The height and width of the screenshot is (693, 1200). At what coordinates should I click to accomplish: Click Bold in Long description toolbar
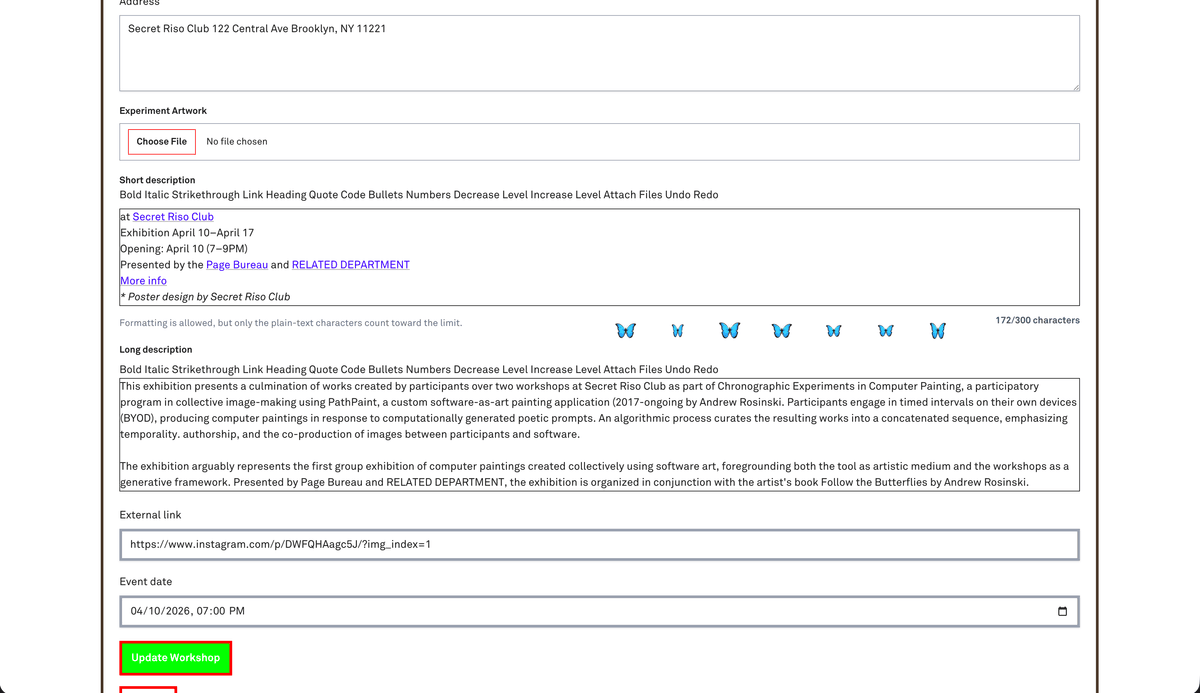coord(131,370)
